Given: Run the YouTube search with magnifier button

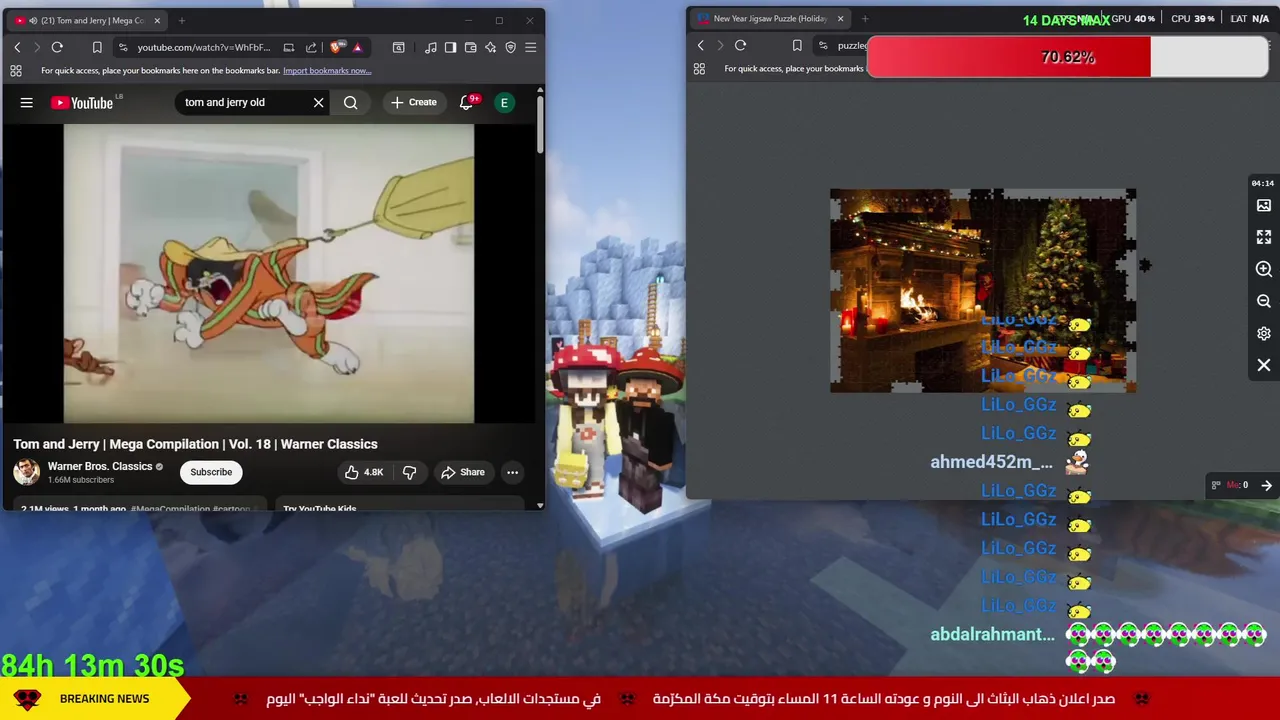Looking at the screenshot, I should 350,102.
